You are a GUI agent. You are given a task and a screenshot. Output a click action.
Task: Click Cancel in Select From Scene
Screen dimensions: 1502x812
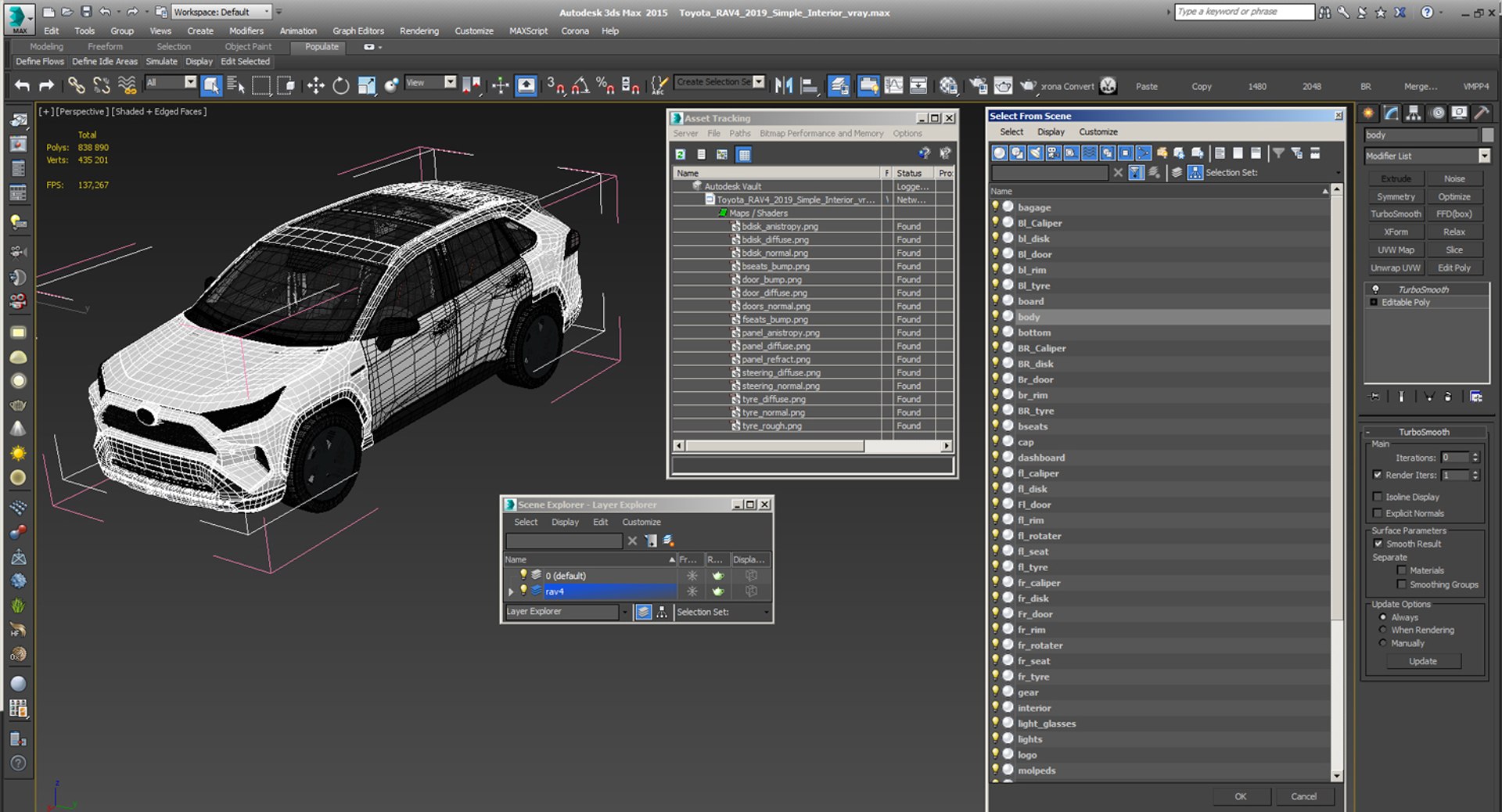[1303, 796]
